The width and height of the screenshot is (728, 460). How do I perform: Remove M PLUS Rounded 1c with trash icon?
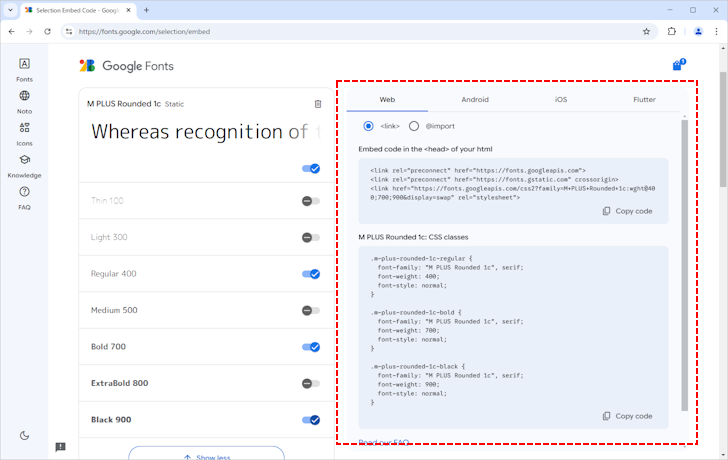coord(318,104)
